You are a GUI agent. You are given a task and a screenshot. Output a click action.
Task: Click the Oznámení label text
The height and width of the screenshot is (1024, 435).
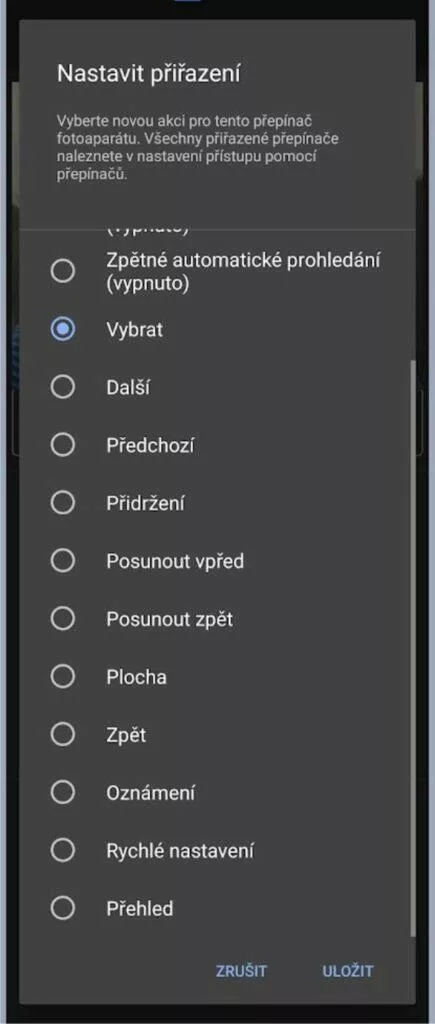pos(151,793)
